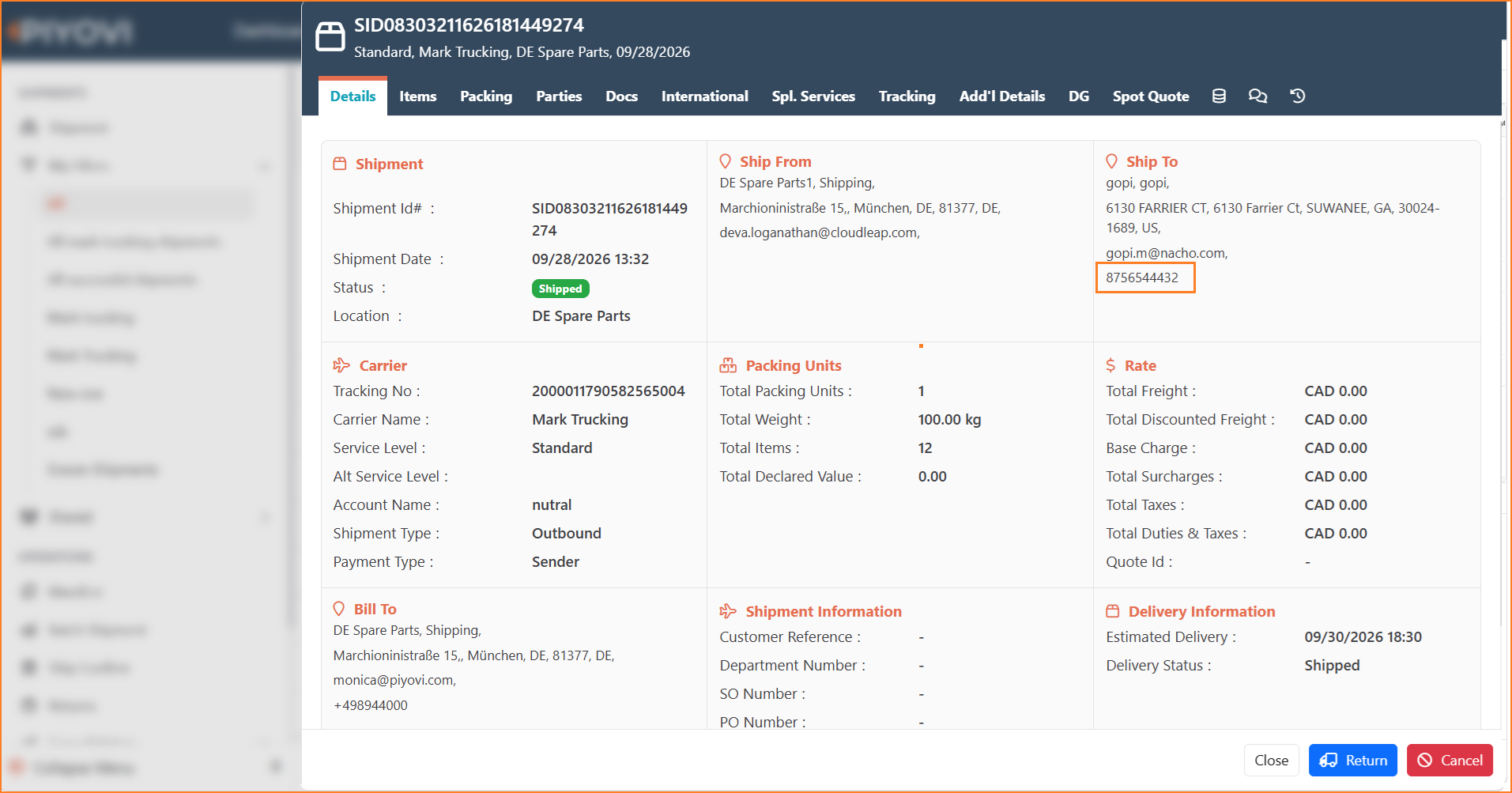
Task: Click the Shipment Information airplane icon
Action: [728, 611]
